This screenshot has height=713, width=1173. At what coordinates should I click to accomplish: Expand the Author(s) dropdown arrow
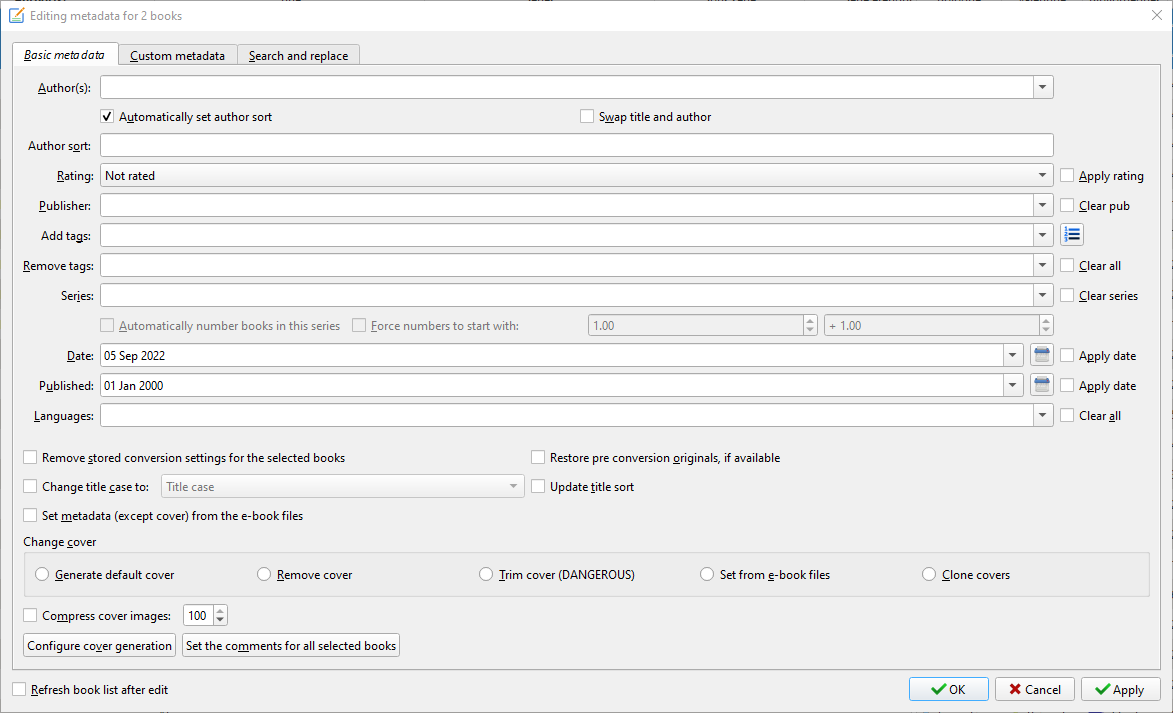coord(1043,87)
